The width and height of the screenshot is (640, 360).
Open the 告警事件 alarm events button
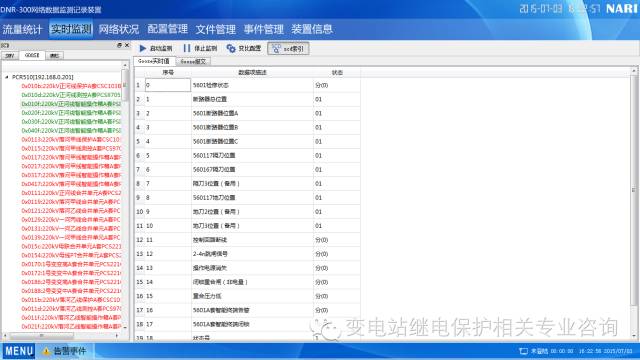65,351
